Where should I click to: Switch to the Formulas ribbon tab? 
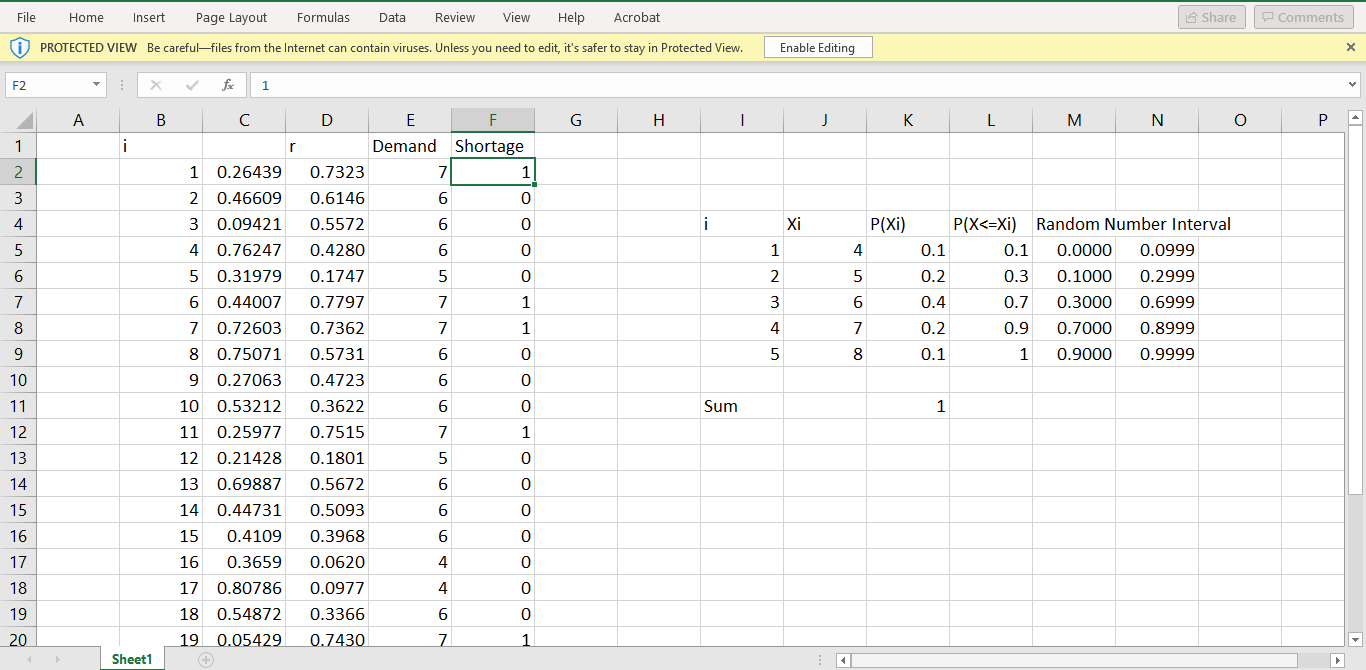tap(323, 17)
